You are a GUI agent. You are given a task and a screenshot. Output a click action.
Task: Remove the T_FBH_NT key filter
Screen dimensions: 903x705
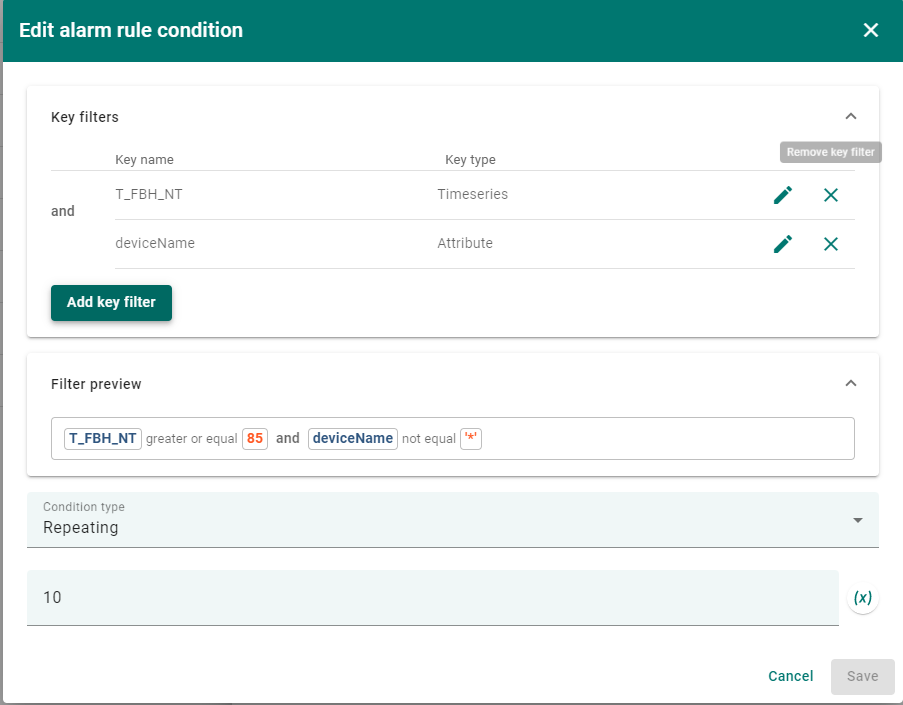coord(831,195)
